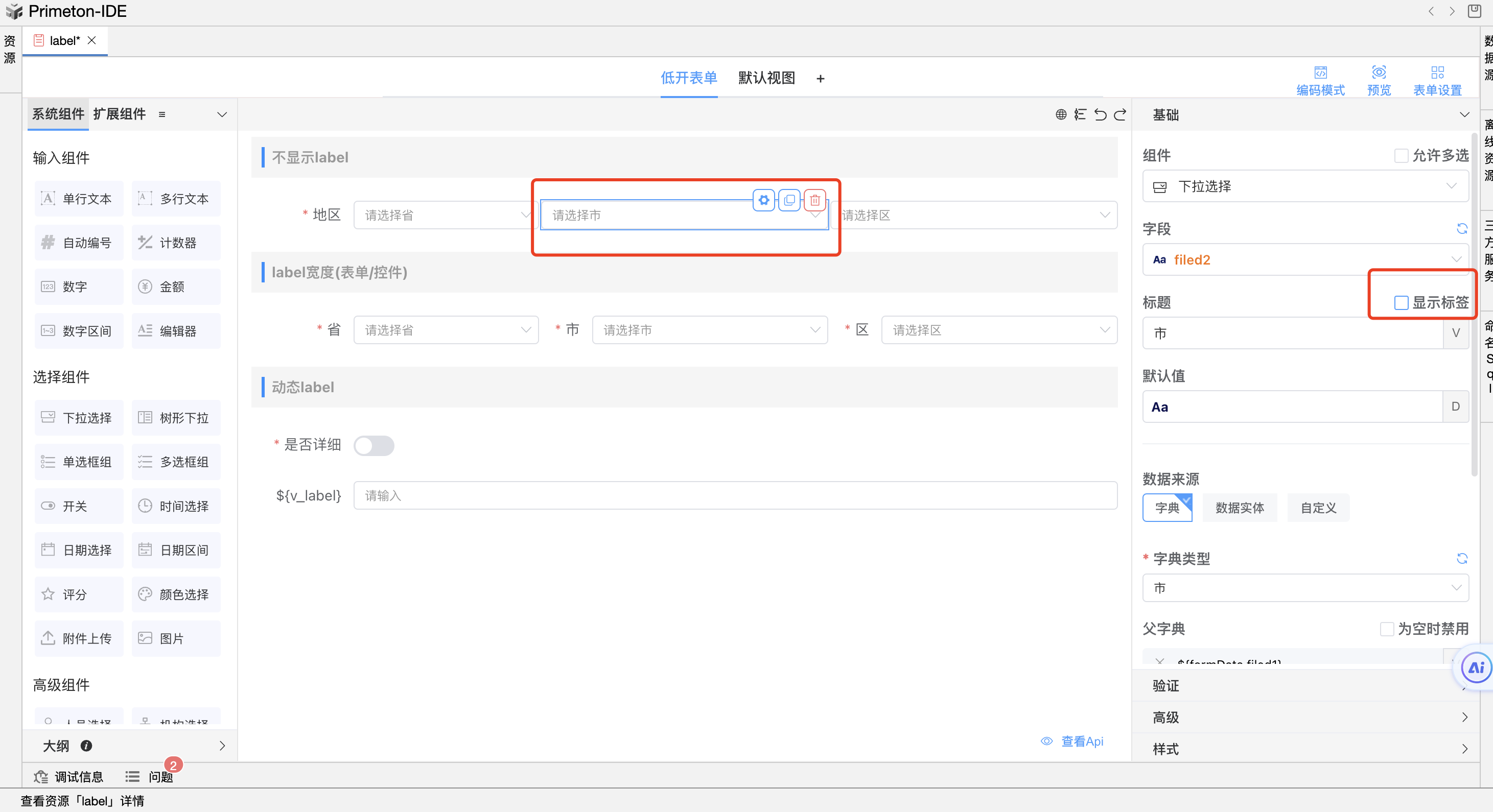This screenshot has width=1493, height=812.
Task: Switch to 扩展组件 tab
Action: [120, 114]
